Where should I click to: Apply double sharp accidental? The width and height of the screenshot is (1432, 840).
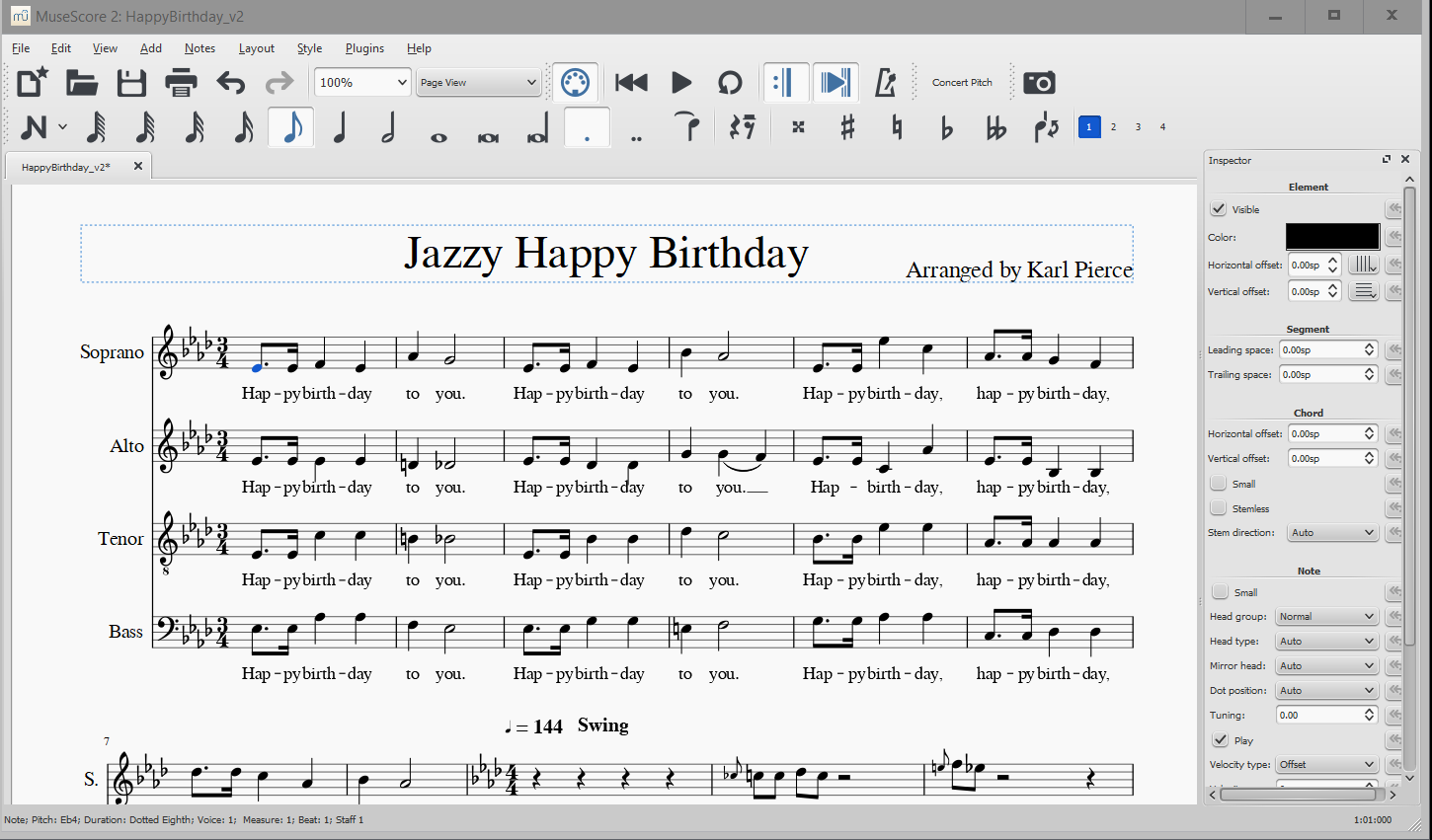[x=798, y=127]
